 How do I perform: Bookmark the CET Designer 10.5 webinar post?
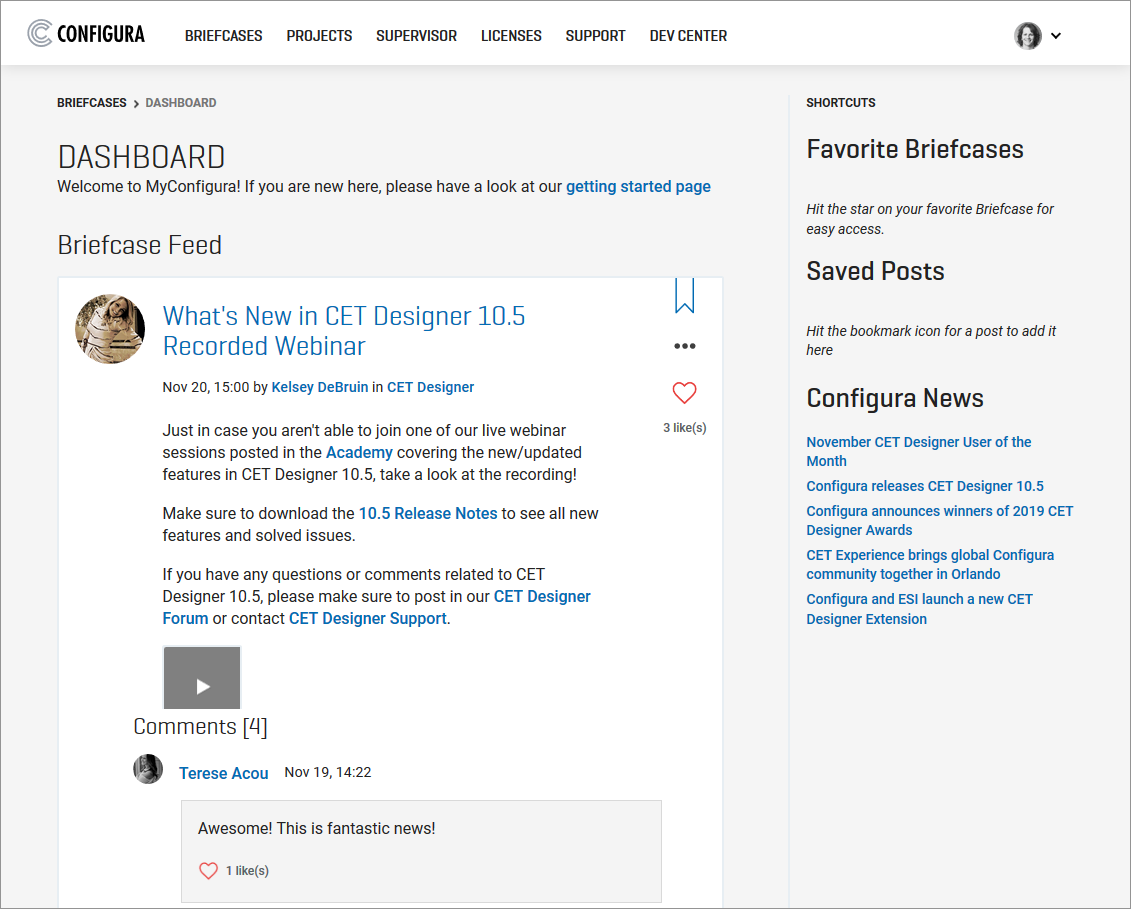pos(684,295)
